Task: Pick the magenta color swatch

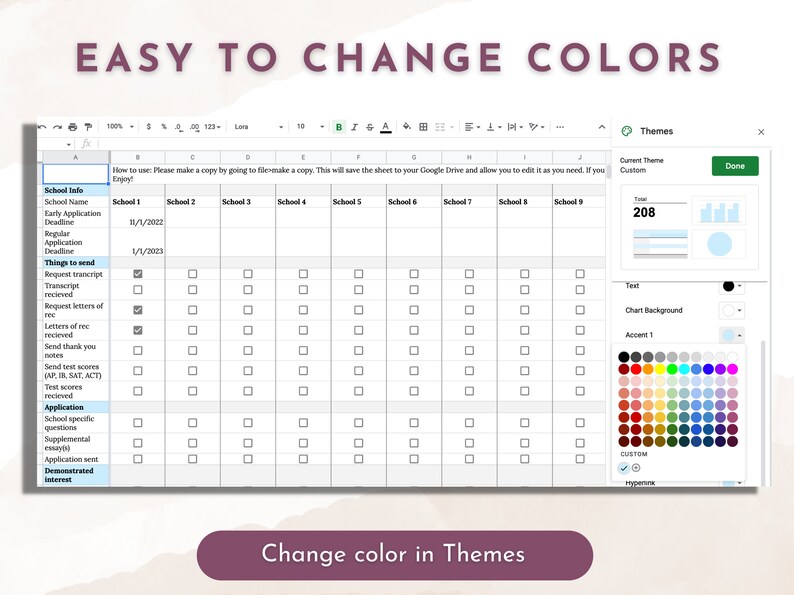Action: 732,369
